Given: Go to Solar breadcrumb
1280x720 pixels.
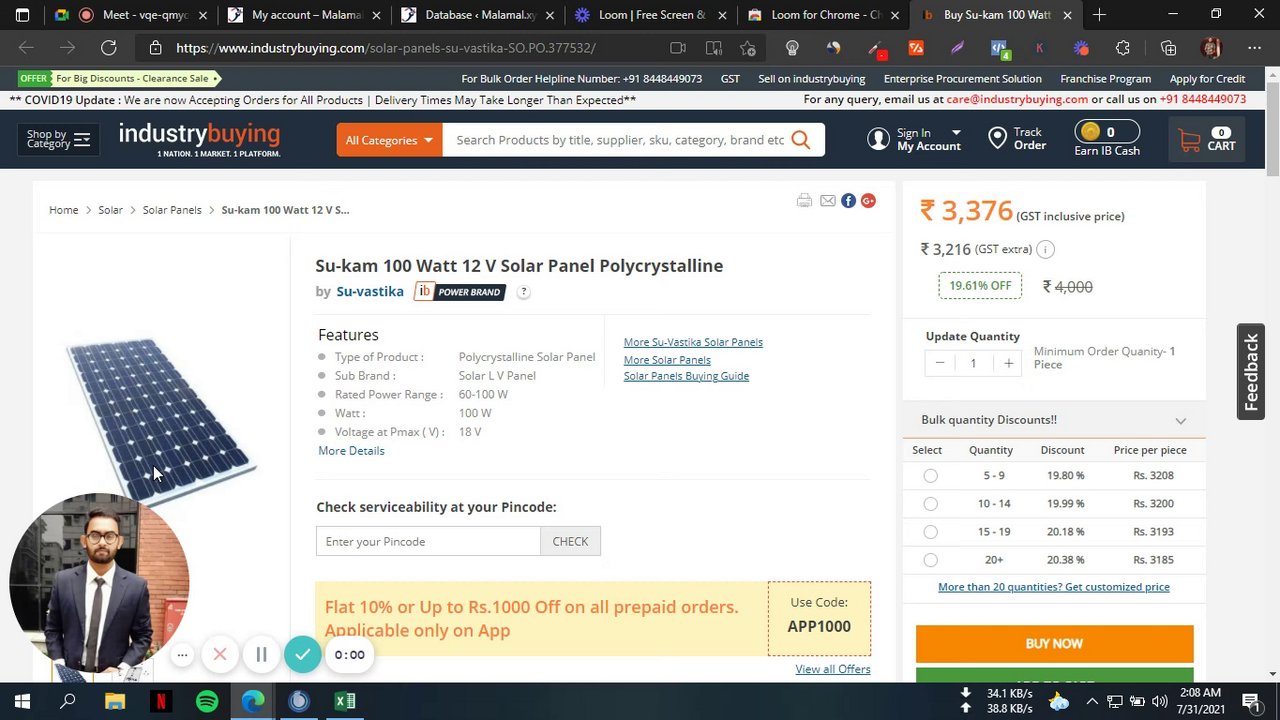Looking at the screenshot, I should [110, 210].
